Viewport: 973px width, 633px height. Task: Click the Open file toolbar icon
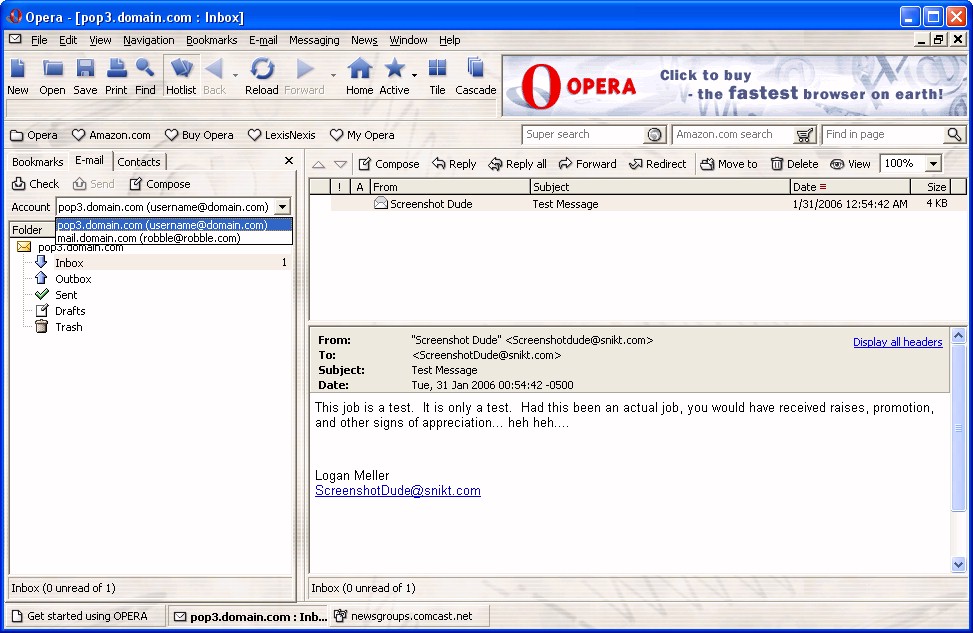pos(52,69)
